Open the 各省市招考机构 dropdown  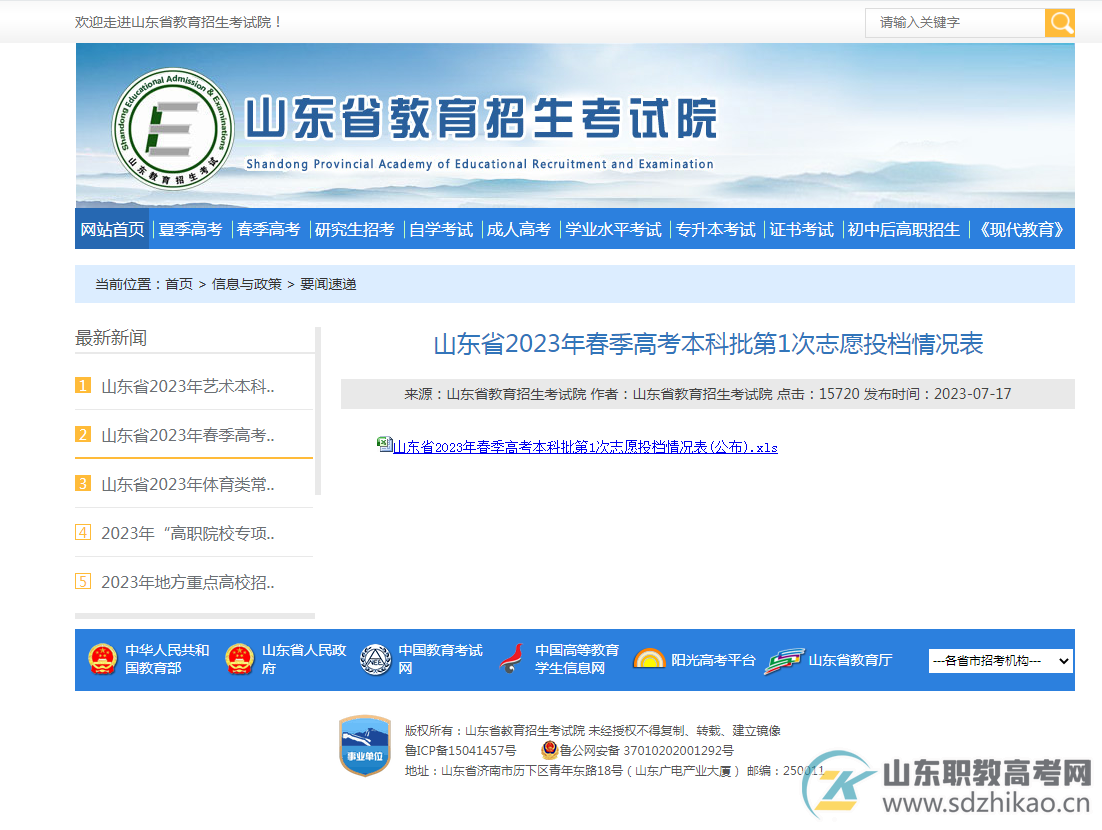(x=1000, y=661)
